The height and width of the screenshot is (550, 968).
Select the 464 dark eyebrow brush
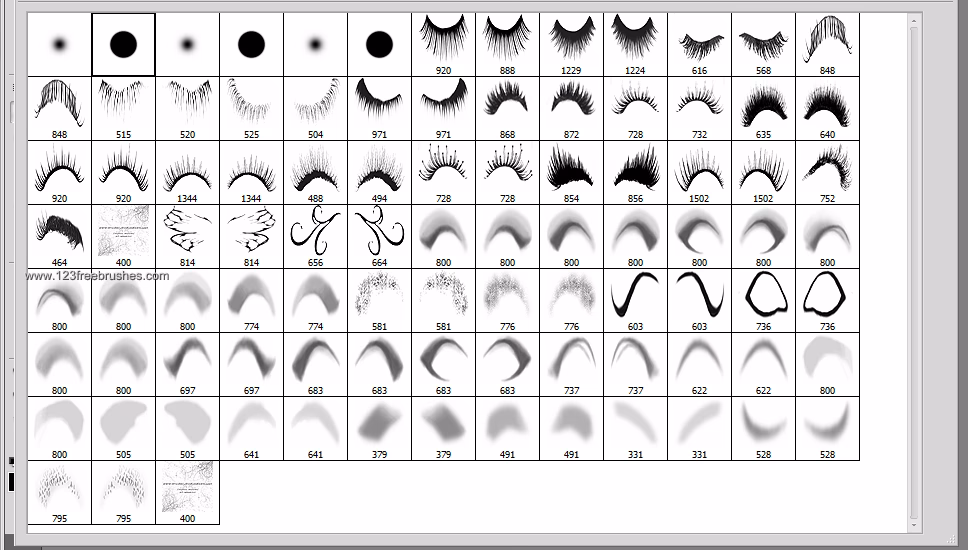(59, 236)
